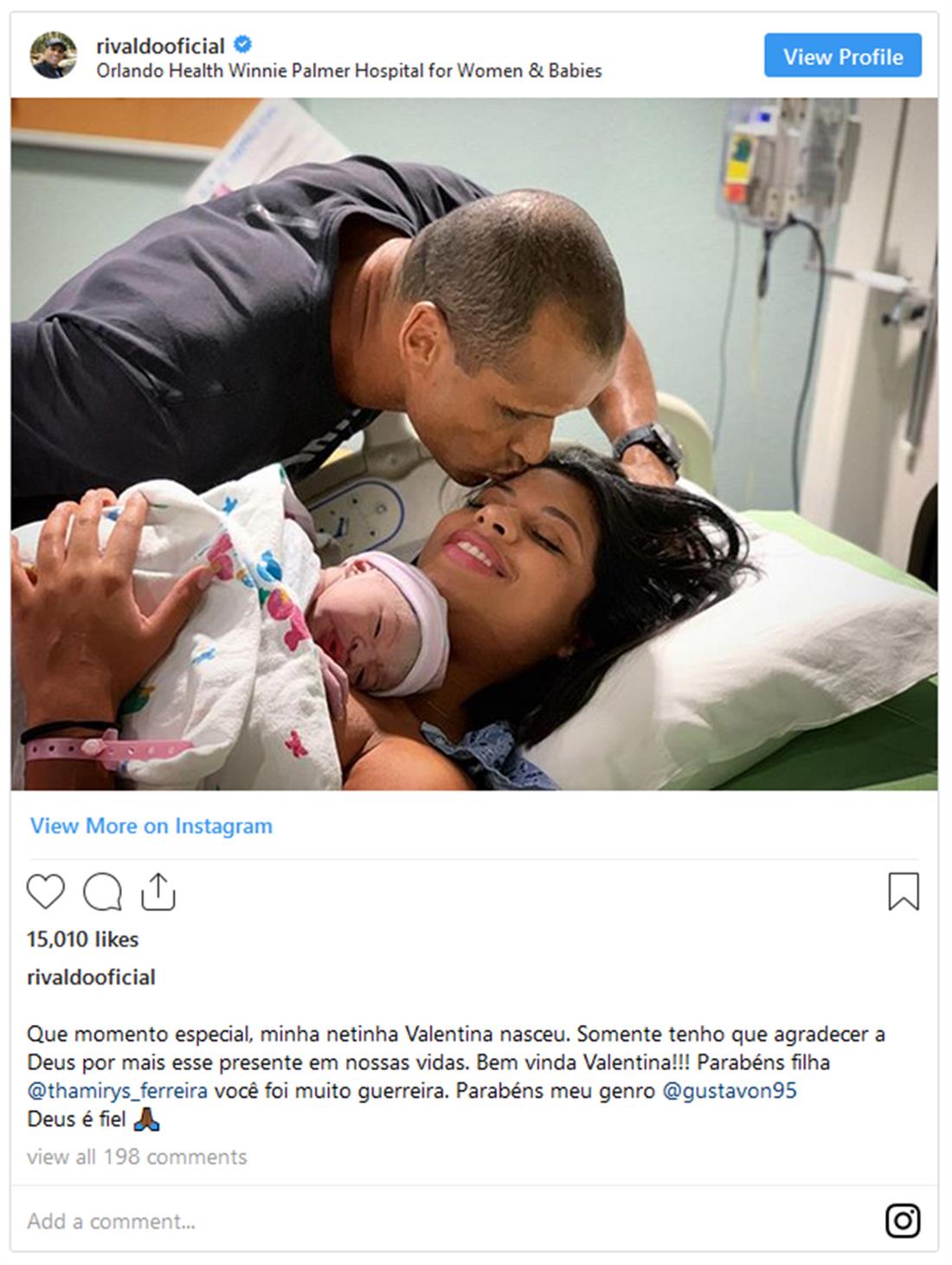Click the blue verified badge
The width and height of the screenshot is (952, 1265).
point(243,45)
